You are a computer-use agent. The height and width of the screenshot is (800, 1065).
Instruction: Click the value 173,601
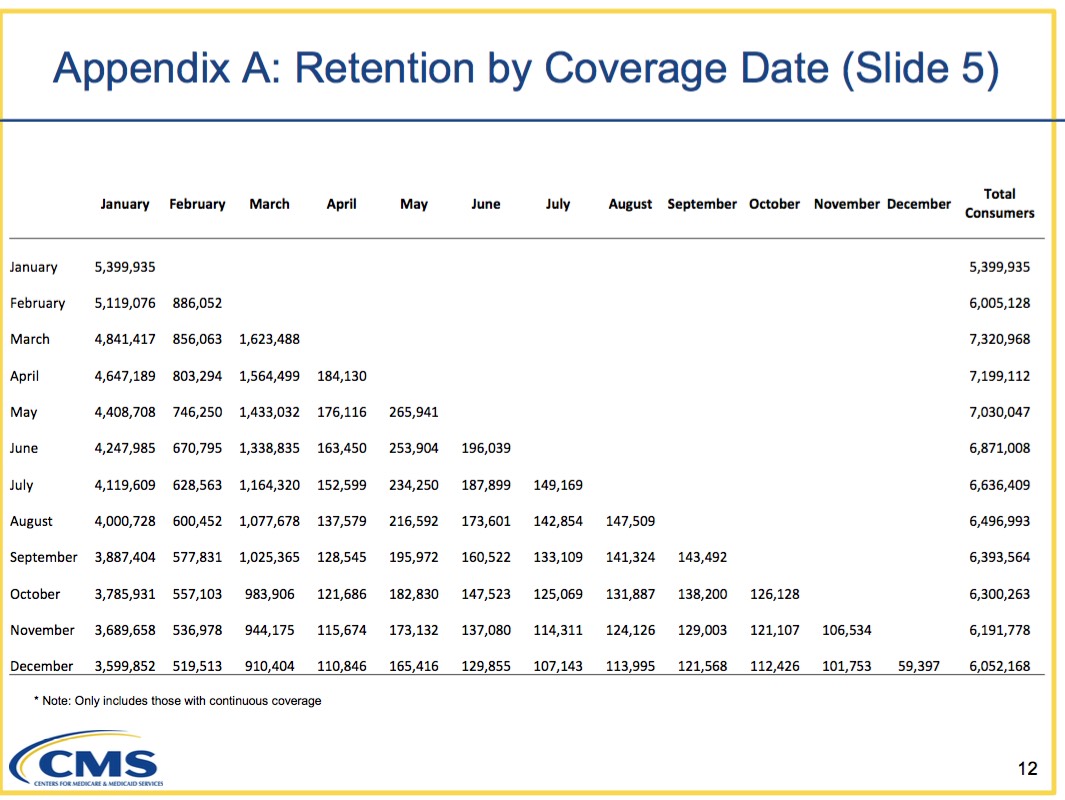(486, 521)
